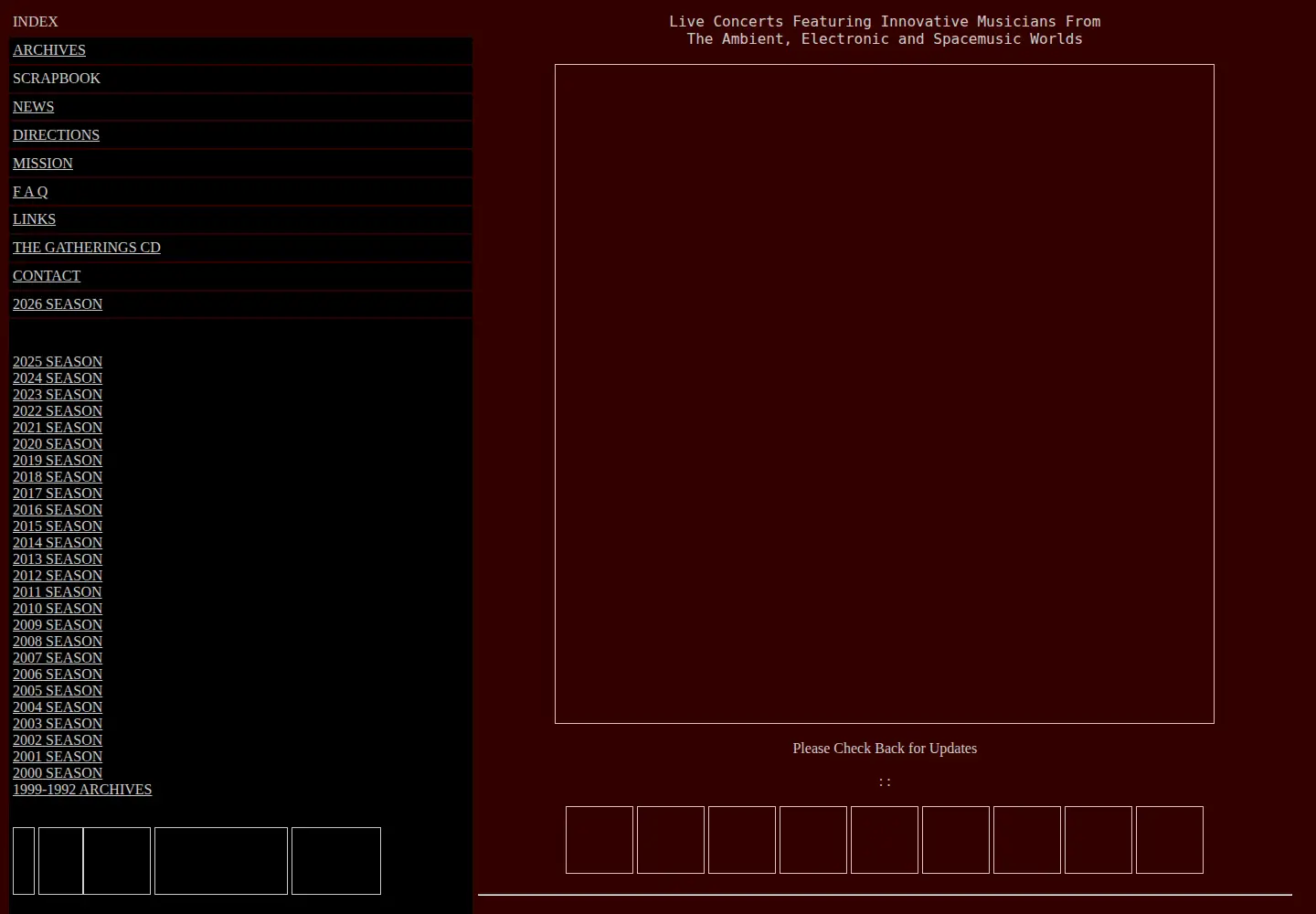Open the MISSION link
The height and width of the screenshot is (914, 1316).
[43, 164]
